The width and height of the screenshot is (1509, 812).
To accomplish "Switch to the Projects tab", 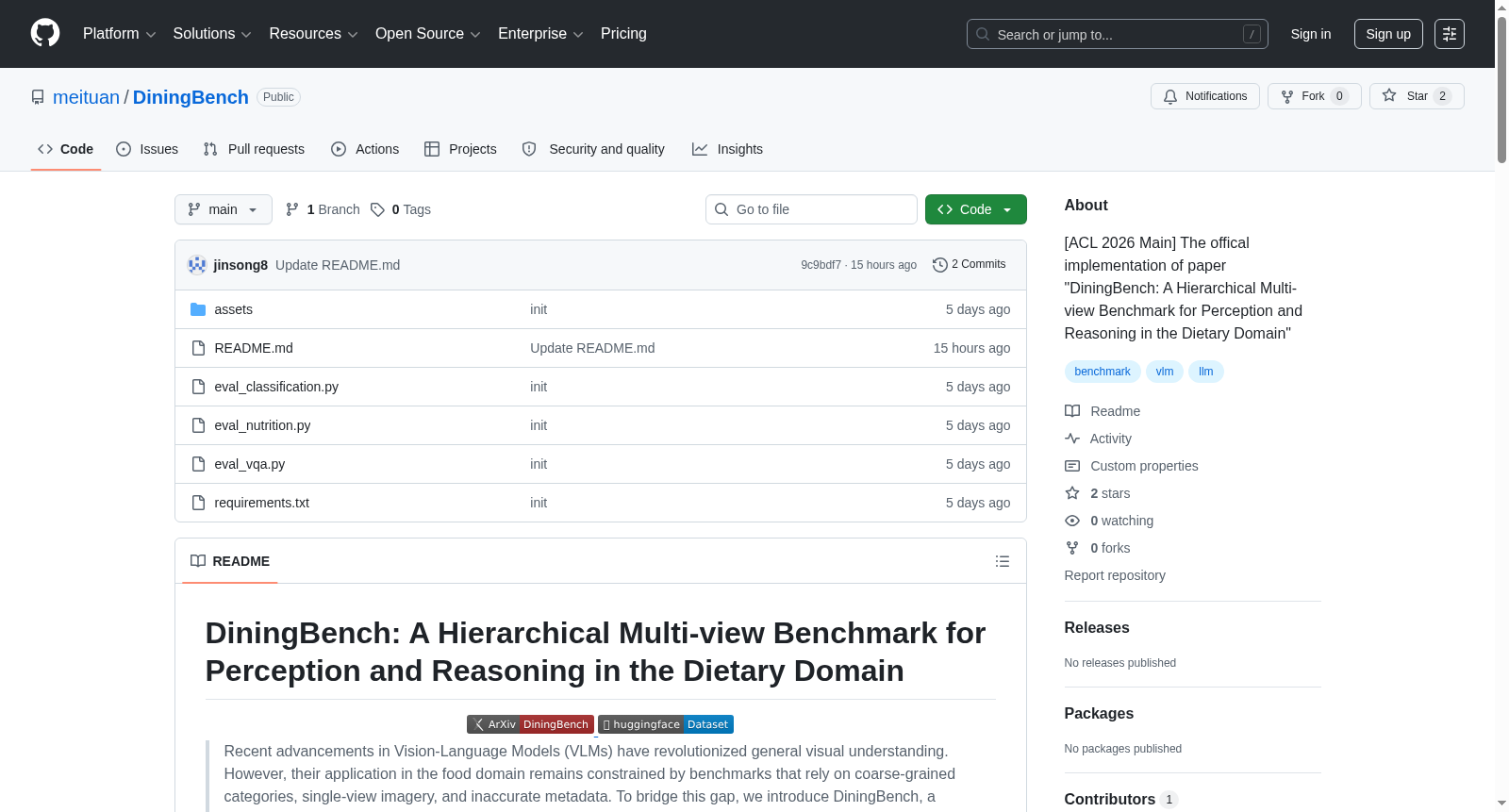I will (460, 149).
